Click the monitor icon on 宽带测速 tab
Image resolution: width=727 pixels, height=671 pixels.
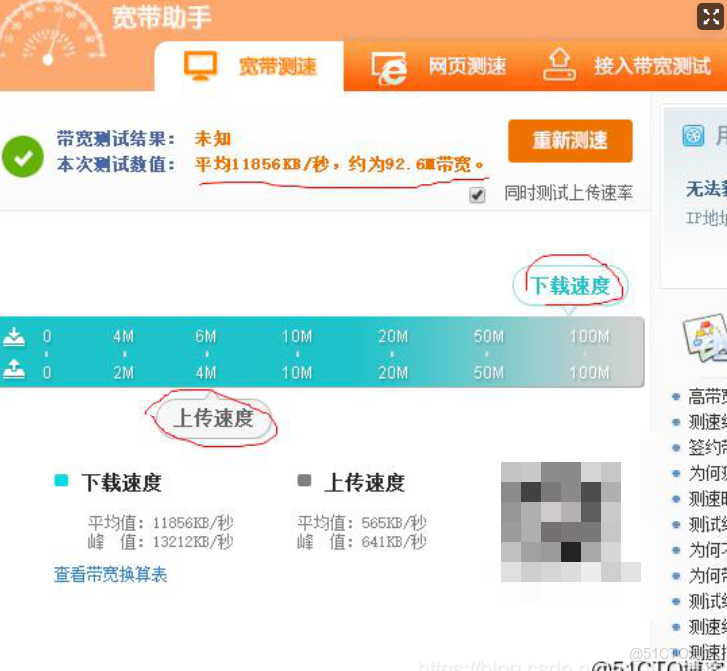pos(200,66)
